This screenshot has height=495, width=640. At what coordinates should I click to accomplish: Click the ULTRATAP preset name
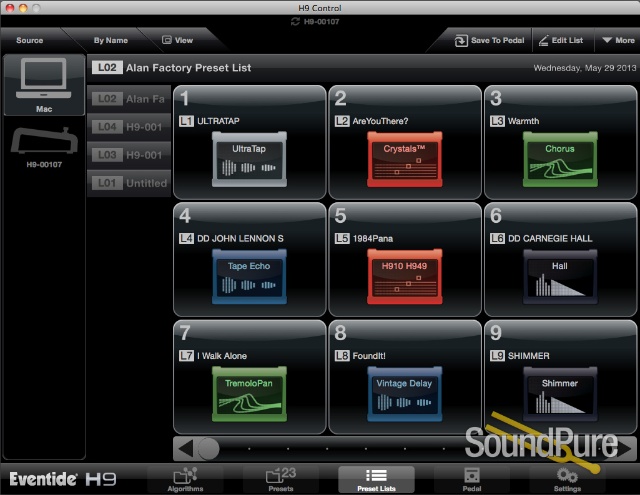coord(218,121)
